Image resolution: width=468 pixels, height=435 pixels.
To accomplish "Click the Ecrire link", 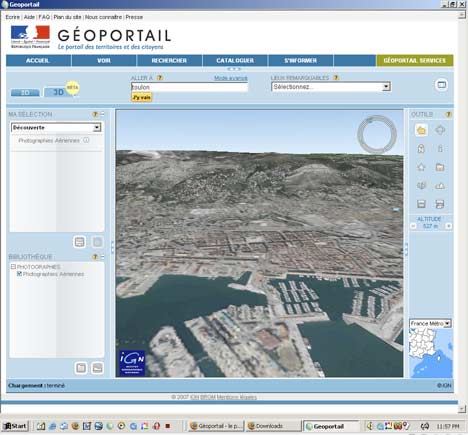I will point(12,17).
